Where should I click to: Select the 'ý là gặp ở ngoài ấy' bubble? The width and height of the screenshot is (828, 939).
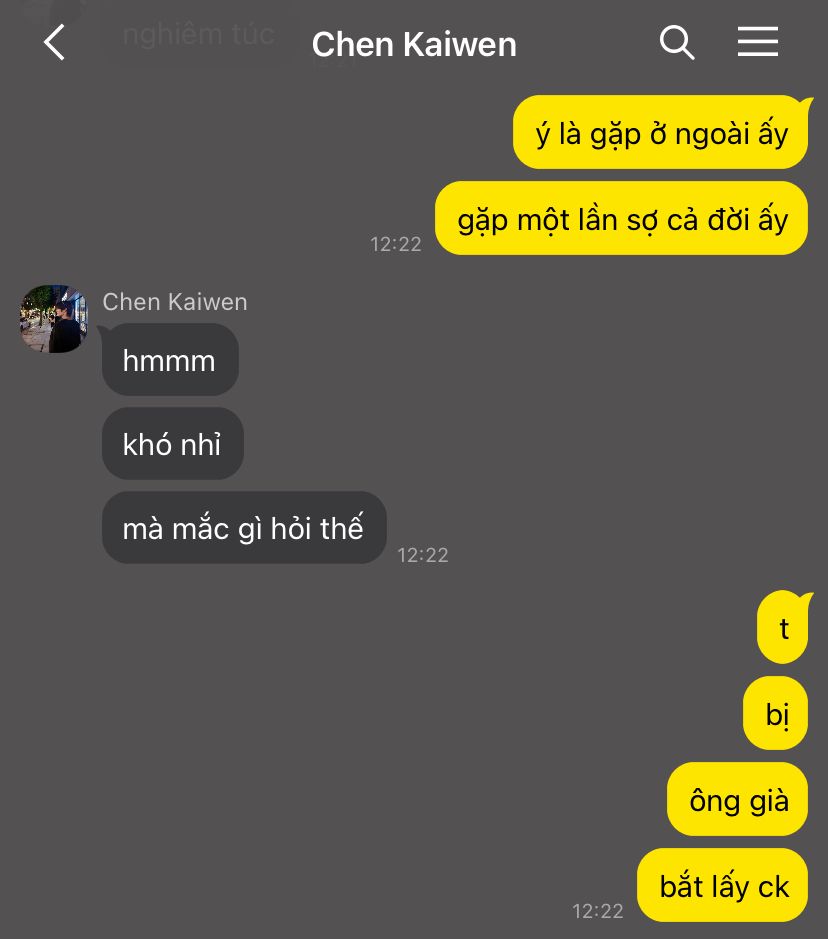pos(660,132)
